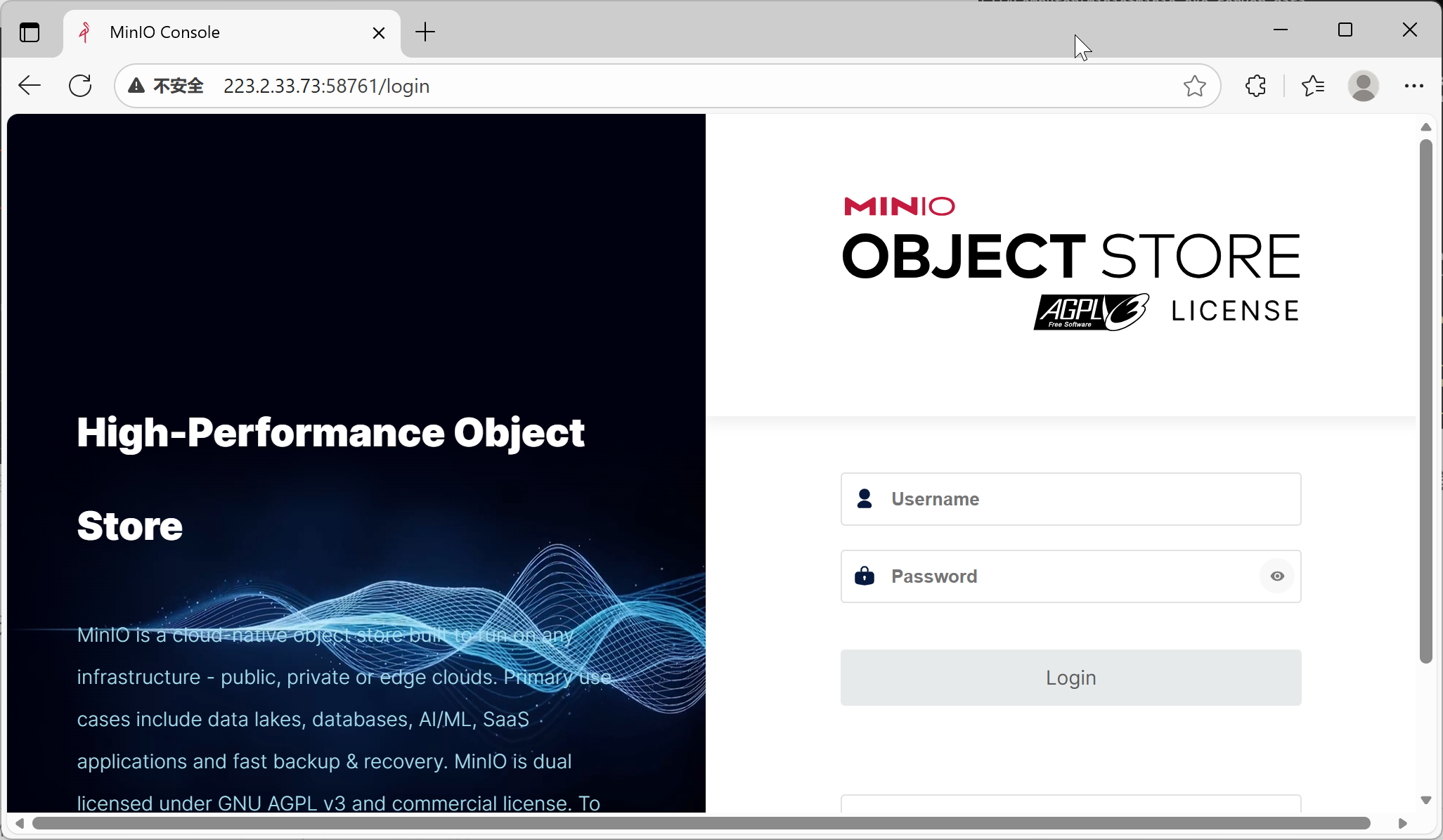Refresh the MinIO login page
The width and height of the screenshot is (1443, 840).
pyautogui.click(x=79, y=85)
